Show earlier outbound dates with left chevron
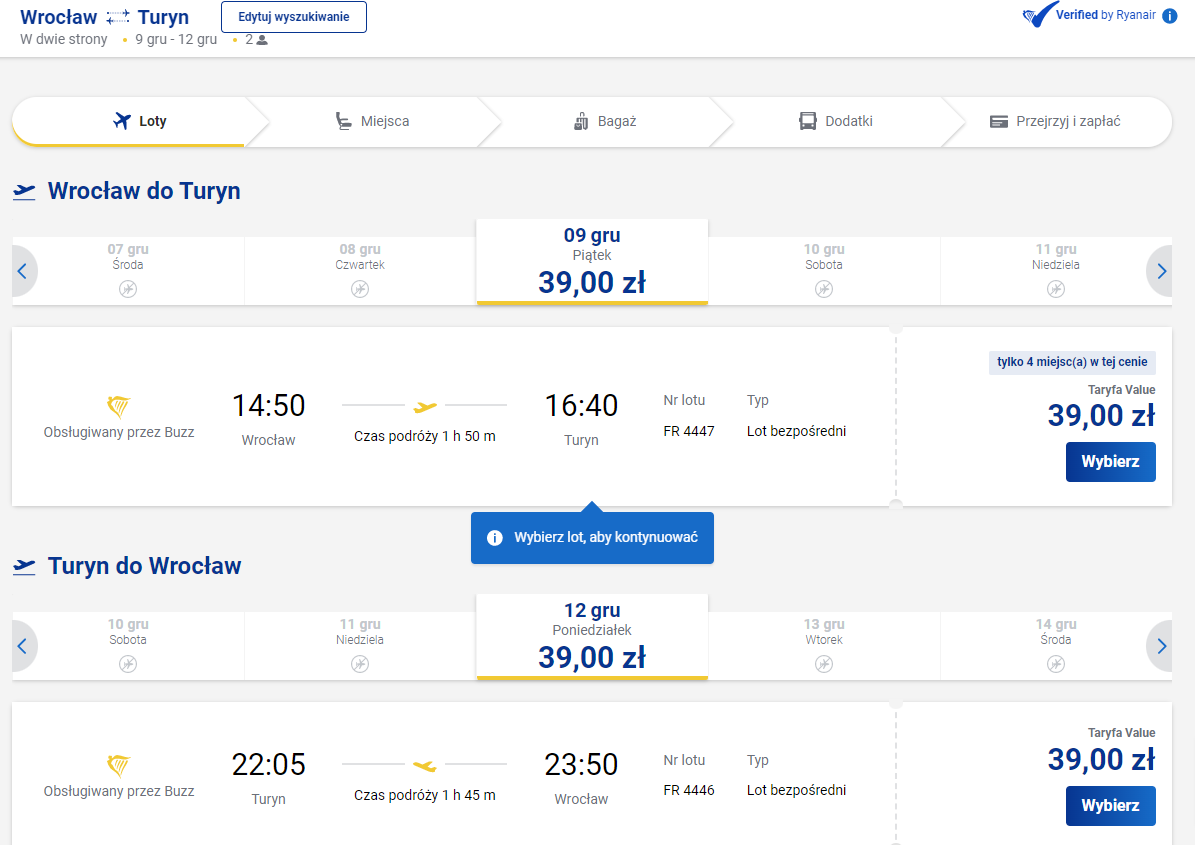Image resolution: width=1195 pixels, height=845 pixels. point(22,271)
